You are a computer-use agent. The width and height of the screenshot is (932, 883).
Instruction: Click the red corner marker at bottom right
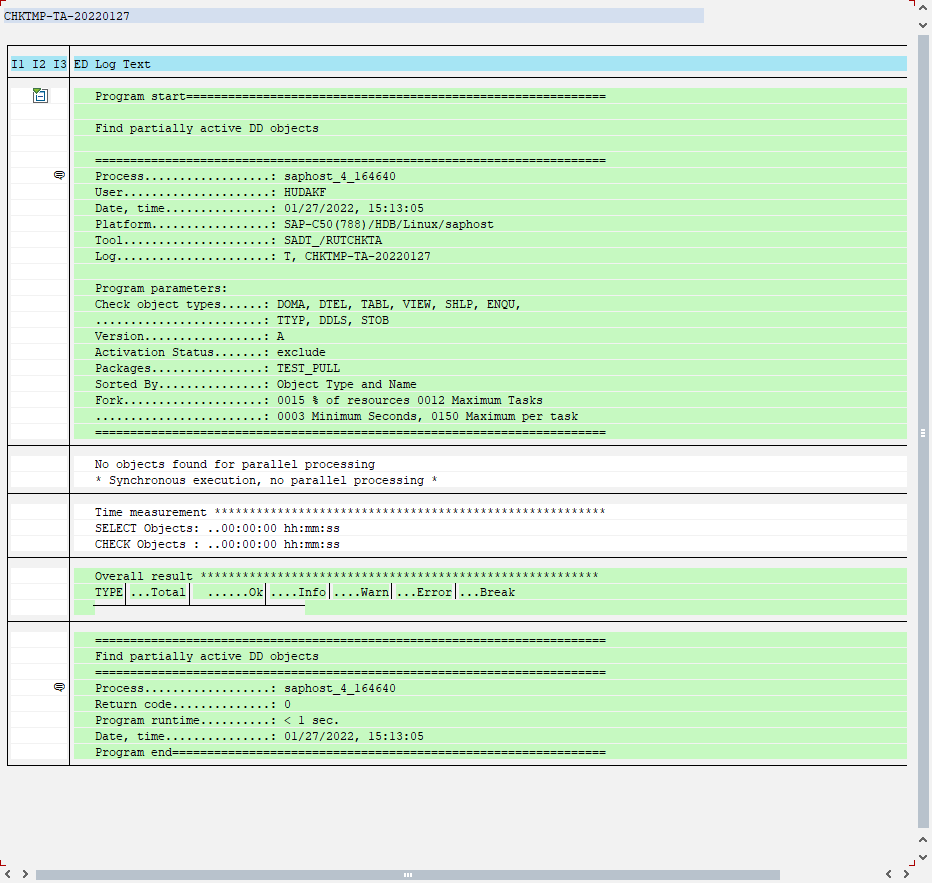point(912,861)
